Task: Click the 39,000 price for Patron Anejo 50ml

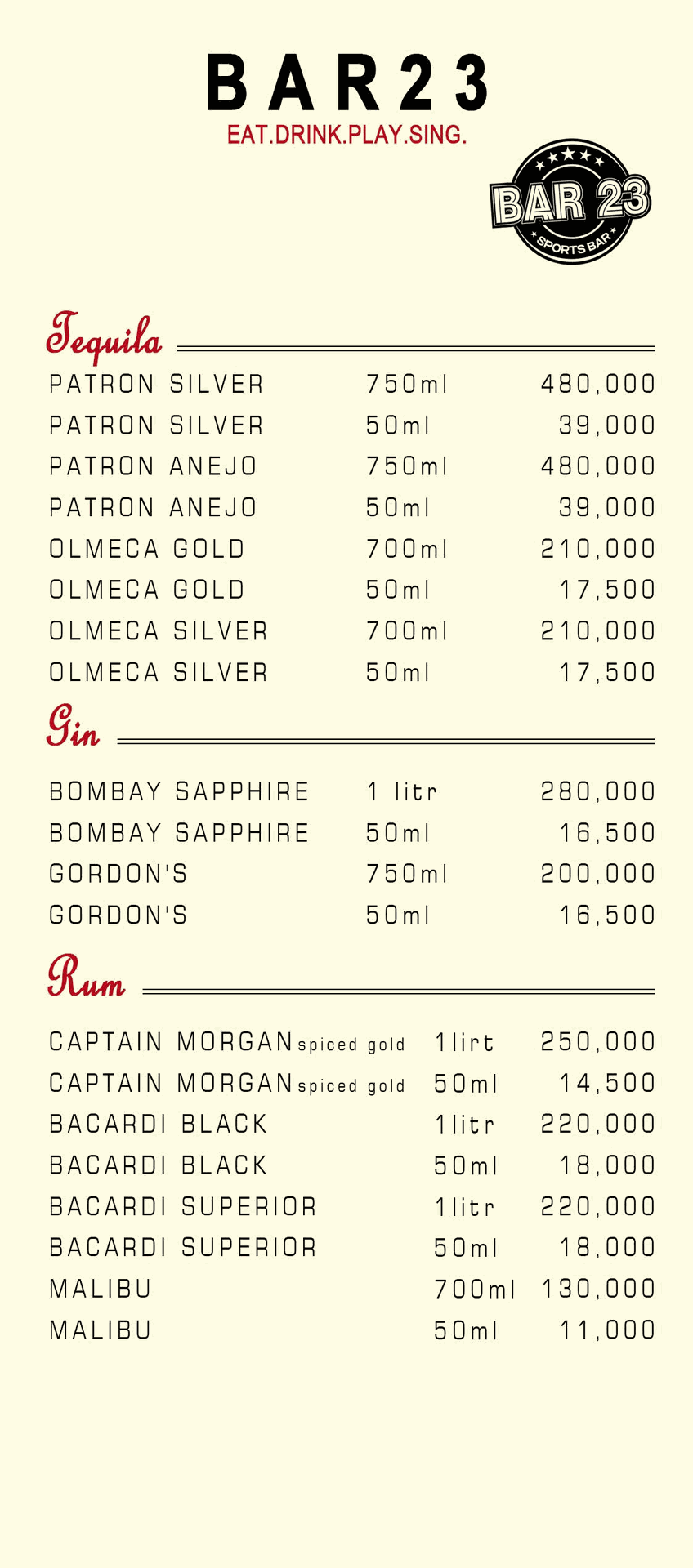Action: 607,507
